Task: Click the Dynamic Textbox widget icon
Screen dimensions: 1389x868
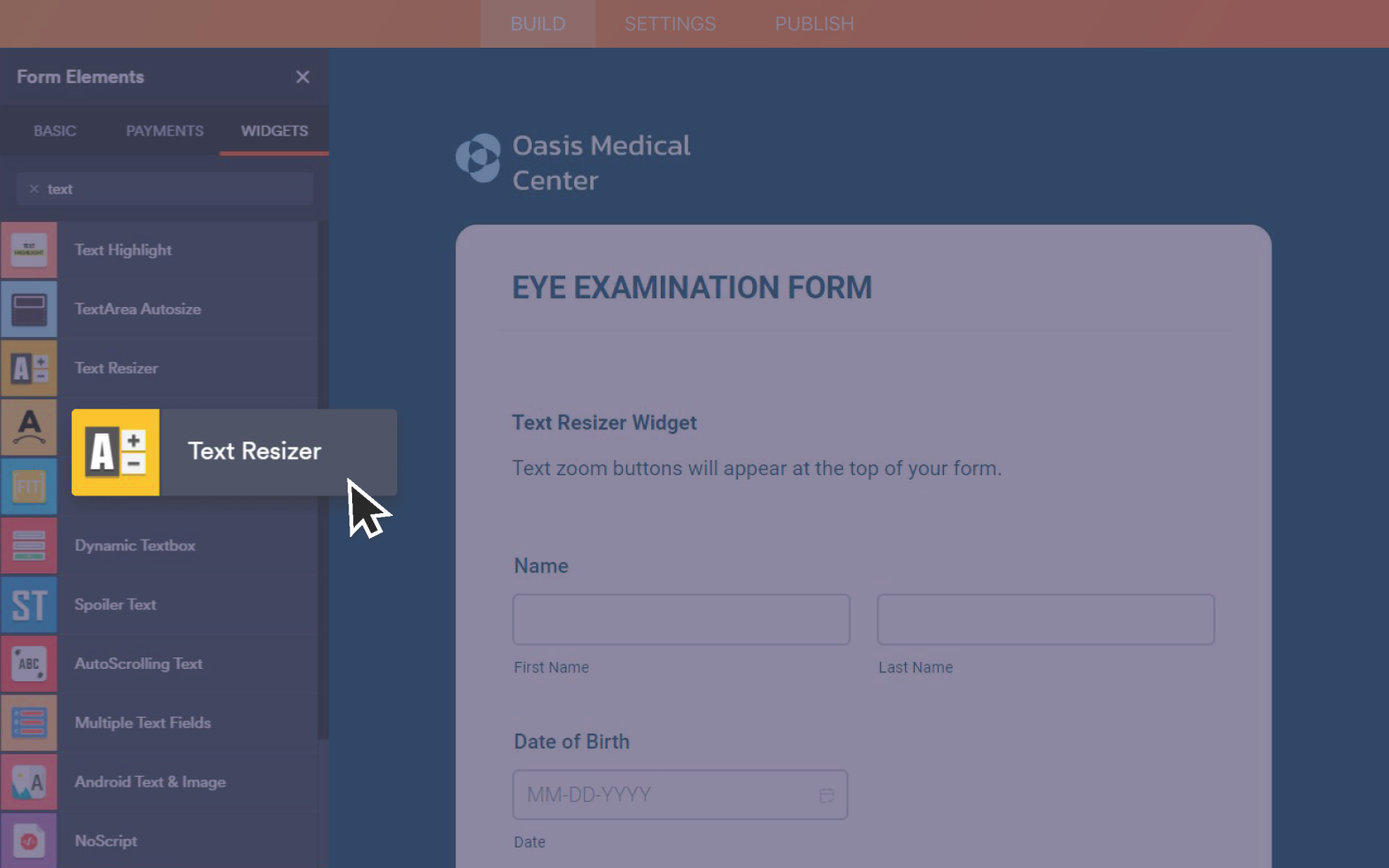Action: coord(29,546)
